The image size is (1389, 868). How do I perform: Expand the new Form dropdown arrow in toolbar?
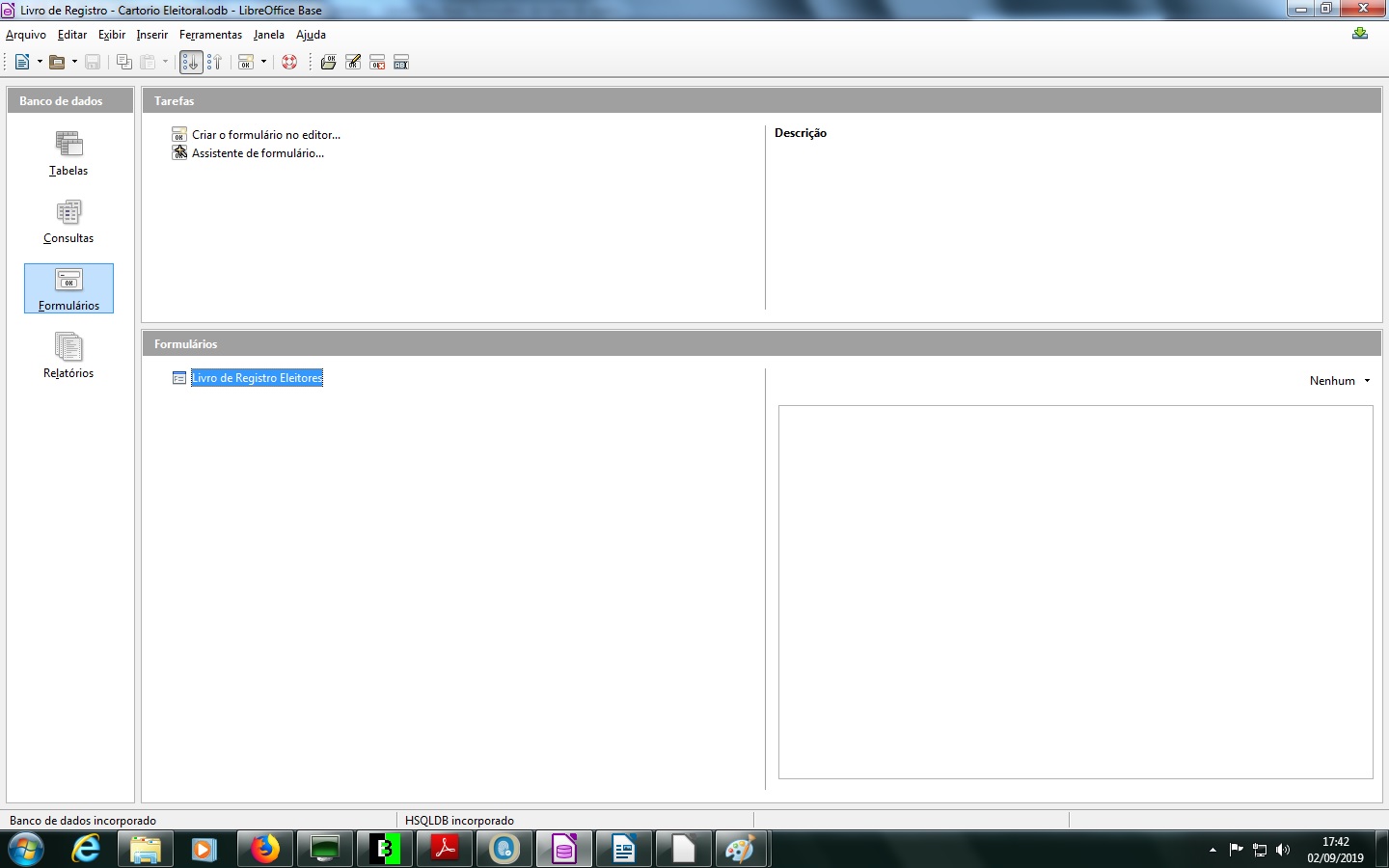coord(263,63)
